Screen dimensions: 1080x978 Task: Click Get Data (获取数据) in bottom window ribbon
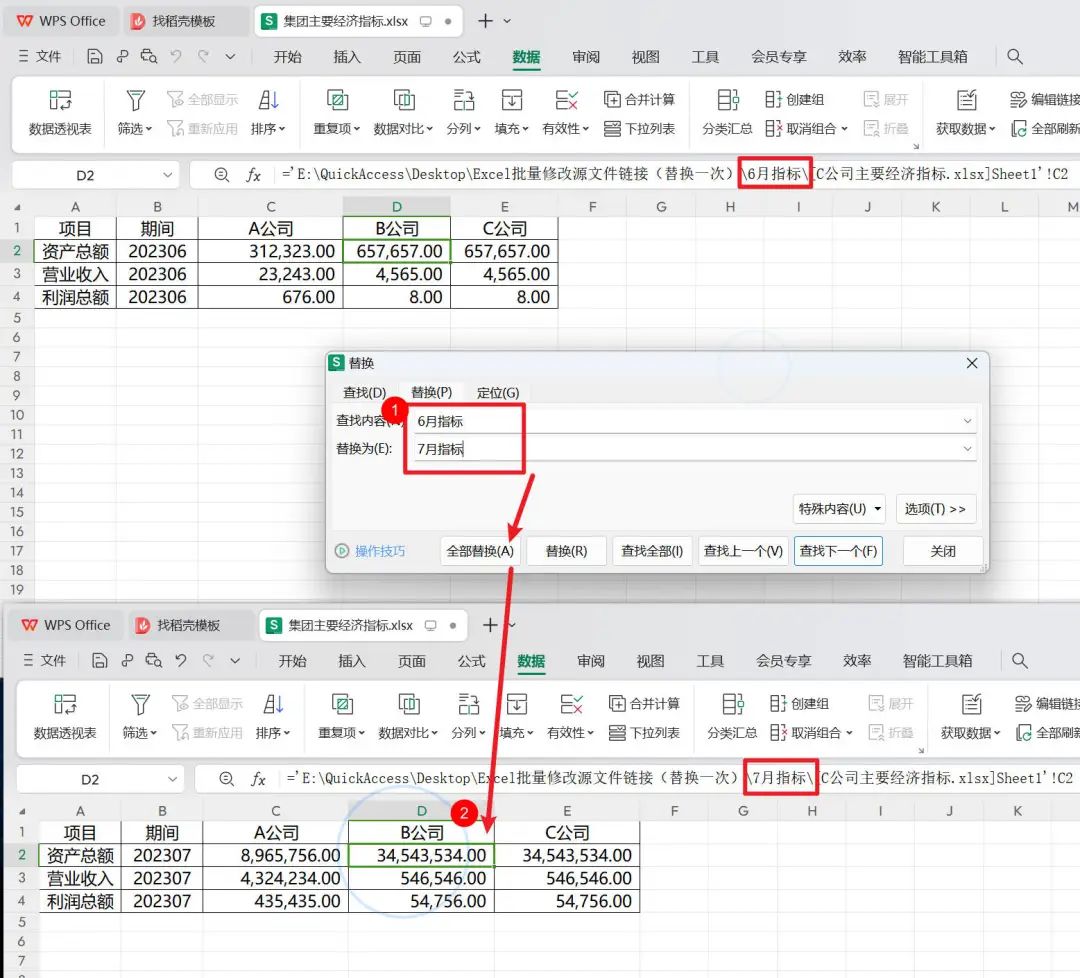tap(970, 717)
